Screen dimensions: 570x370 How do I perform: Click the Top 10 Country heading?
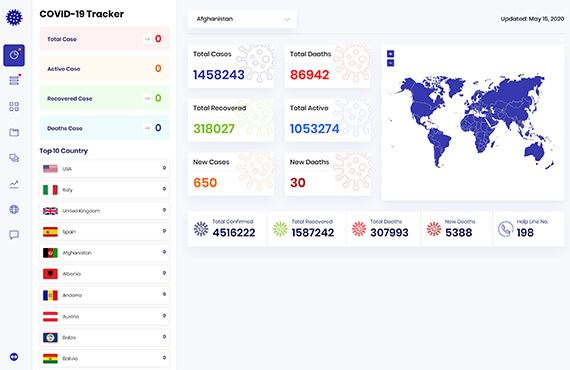(64, 150)
